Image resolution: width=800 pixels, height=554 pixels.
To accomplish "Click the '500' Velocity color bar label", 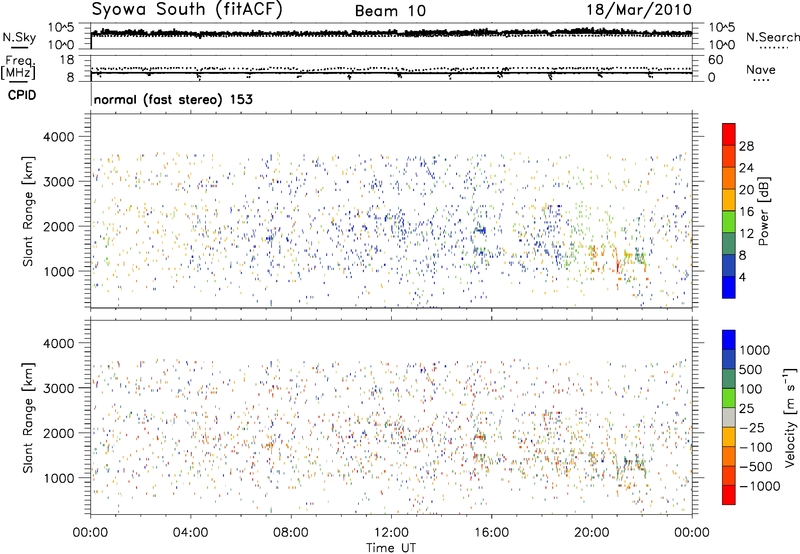I will [x=752, y=369].
